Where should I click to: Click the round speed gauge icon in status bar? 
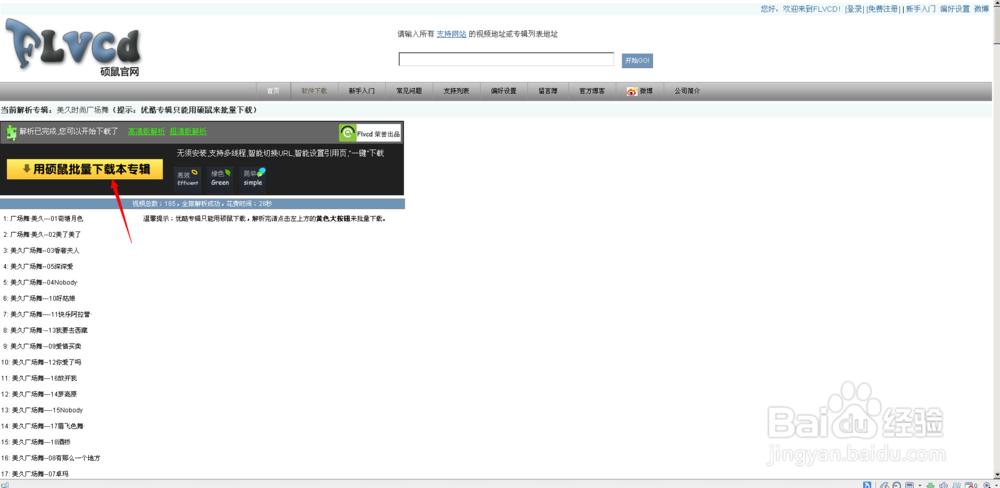(x=897, y=485)
